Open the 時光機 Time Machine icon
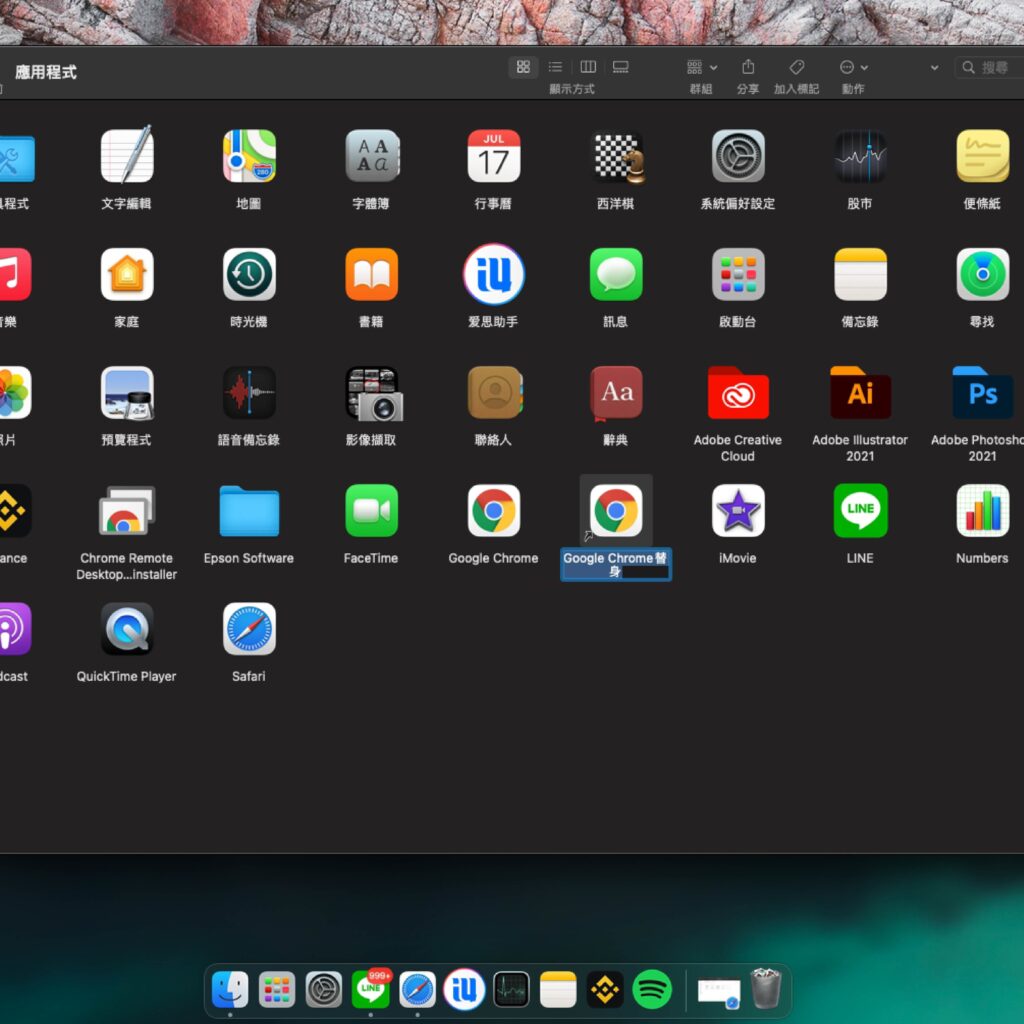This screenshot has height=1024, width=1024. (x=249, y=274)
